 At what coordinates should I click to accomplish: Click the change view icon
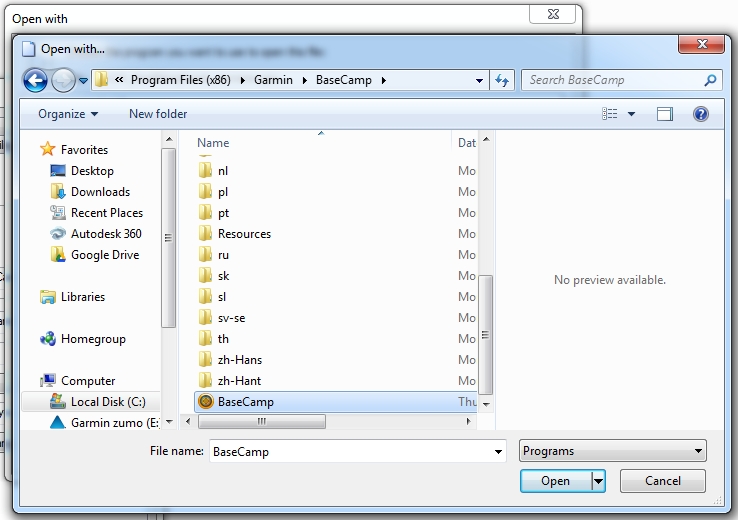click(x=610, y=114)
